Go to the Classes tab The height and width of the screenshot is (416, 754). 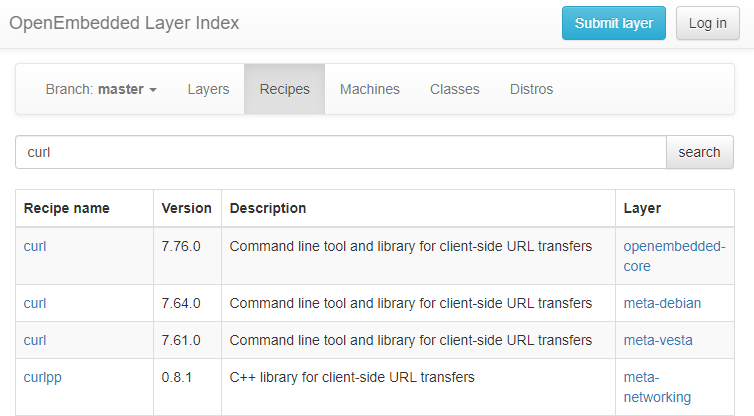(x=454, y=89)
